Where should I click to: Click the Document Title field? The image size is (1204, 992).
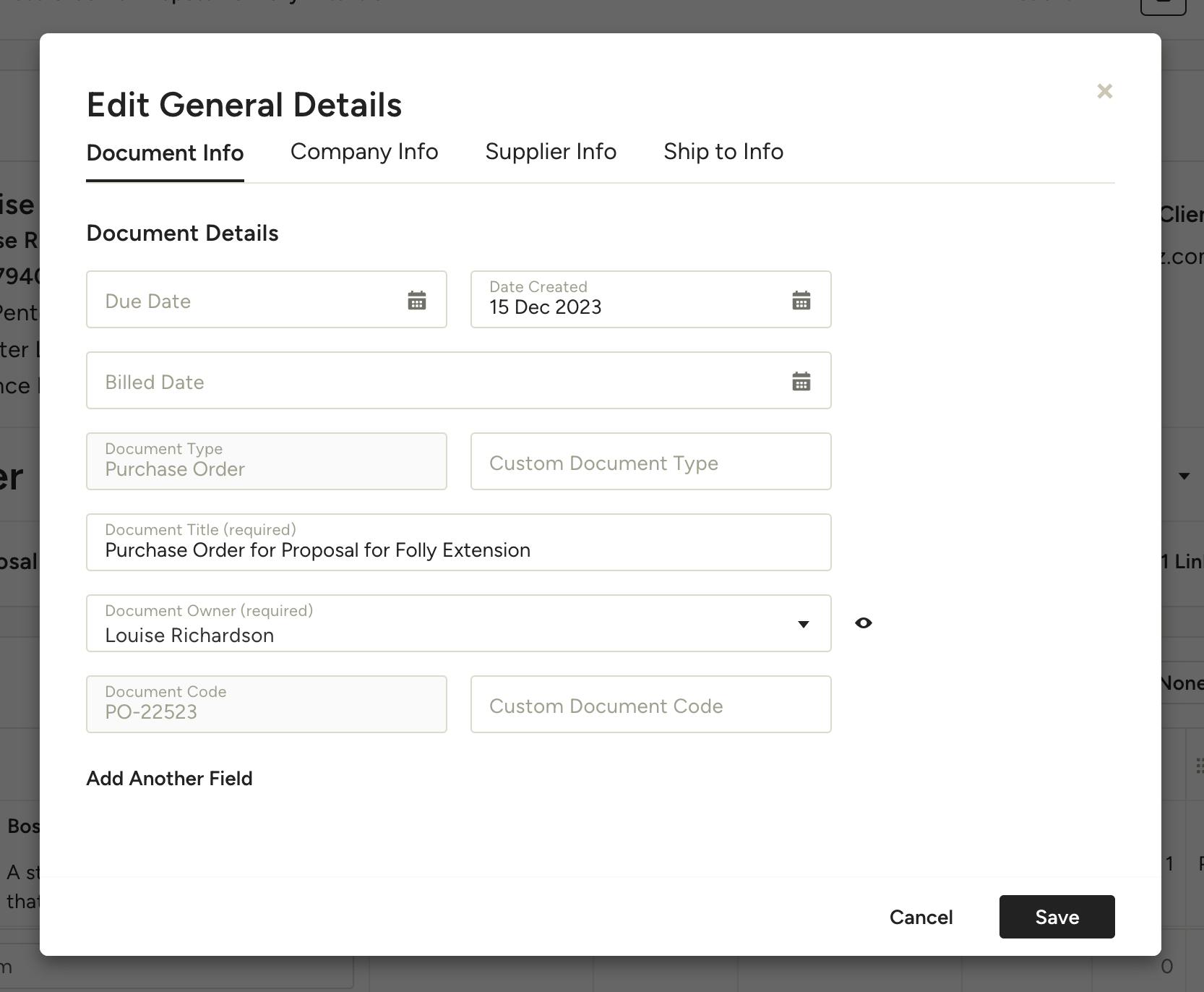tap(458, 542)
